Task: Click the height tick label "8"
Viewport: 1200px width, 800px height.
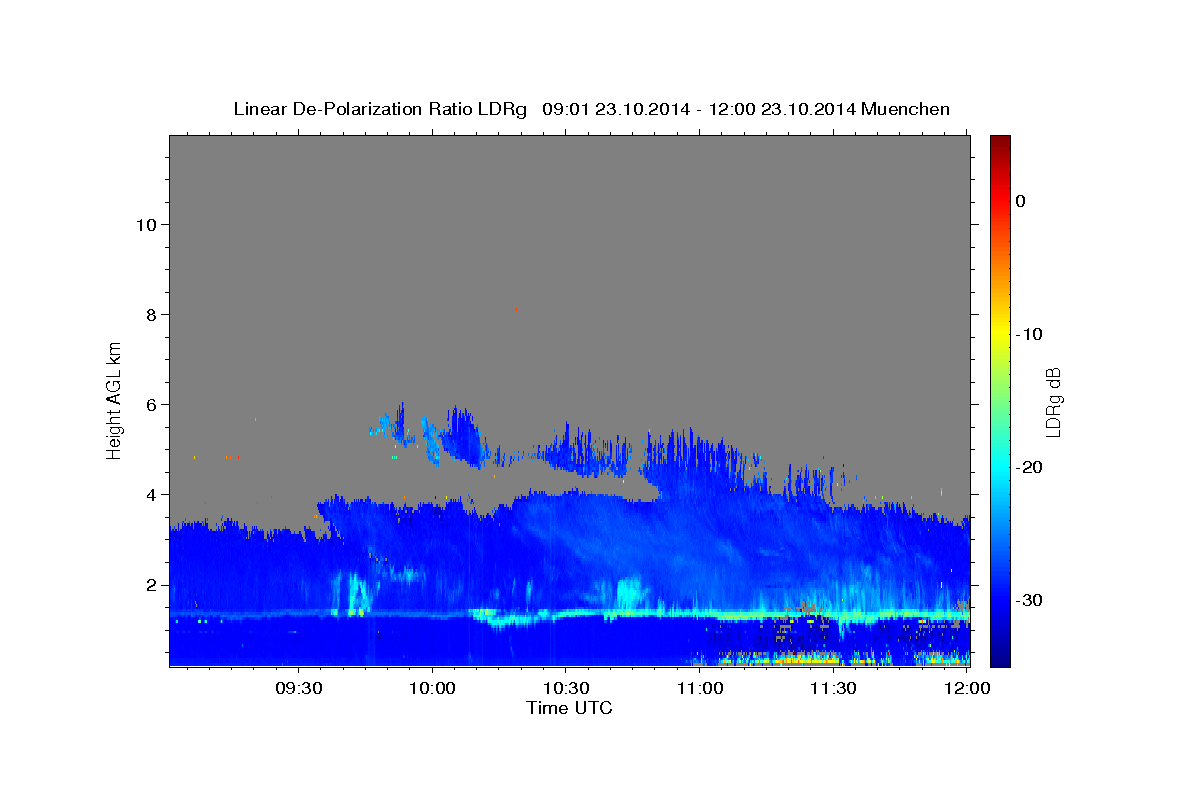Action: click(150, 314)
